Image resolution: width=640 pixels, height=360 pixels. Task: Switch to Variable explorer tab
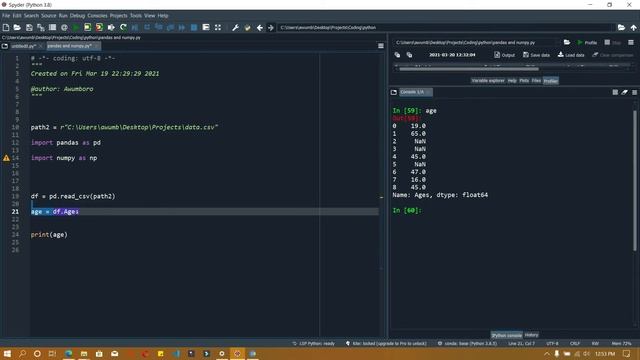488,81
